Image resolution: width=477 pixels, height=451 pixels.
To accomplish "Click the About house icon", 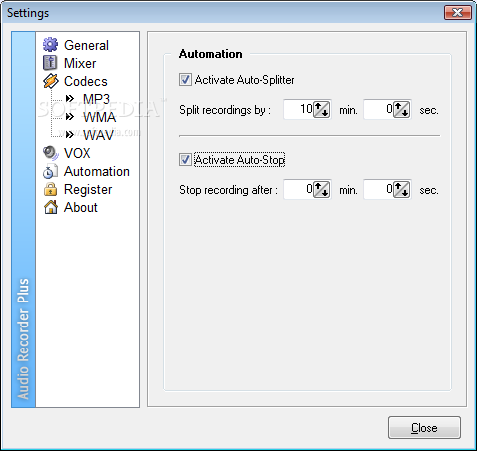I will [50, 207].
